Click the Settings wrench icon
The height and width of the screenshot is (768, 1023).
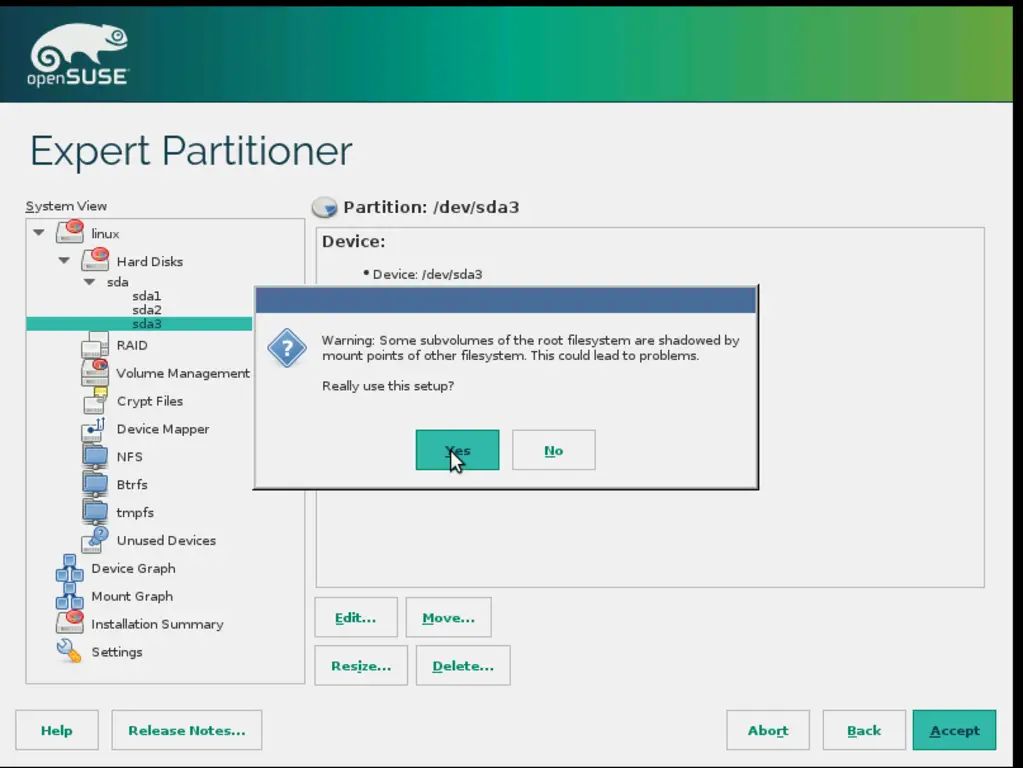(x=69, y=651)
